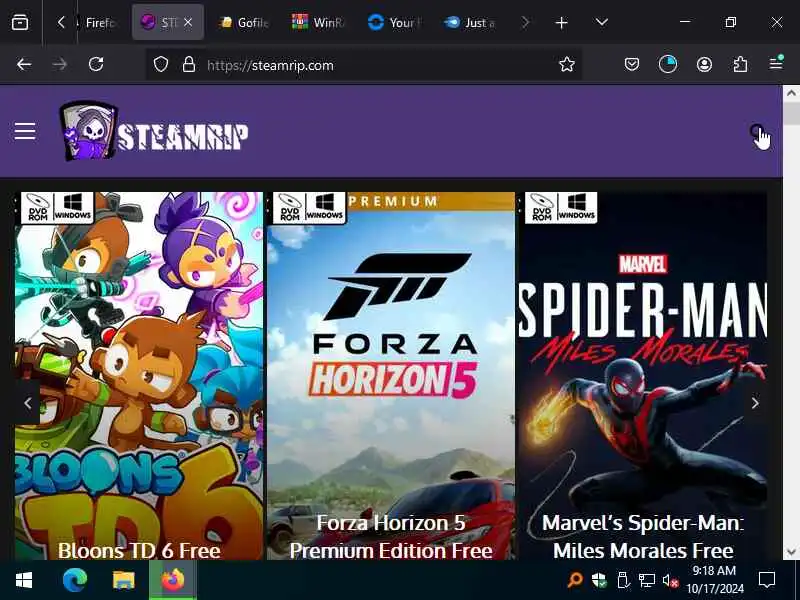Image resolution: width=800 pixels, height=600 pixels.
Task: Open the Firefox application menu
Action: 776,64
